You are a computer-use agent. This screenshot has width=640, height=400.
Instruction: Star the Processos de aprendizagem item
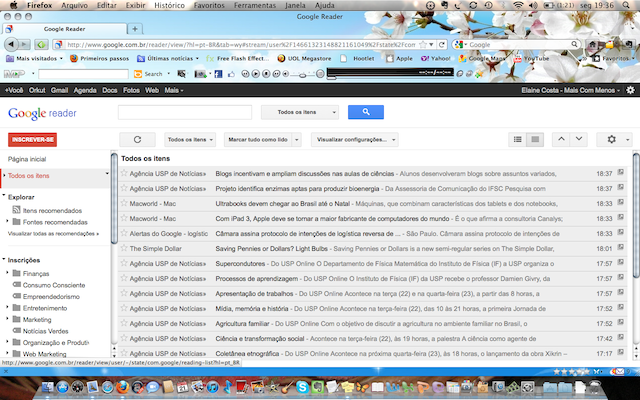pos(124,278)
